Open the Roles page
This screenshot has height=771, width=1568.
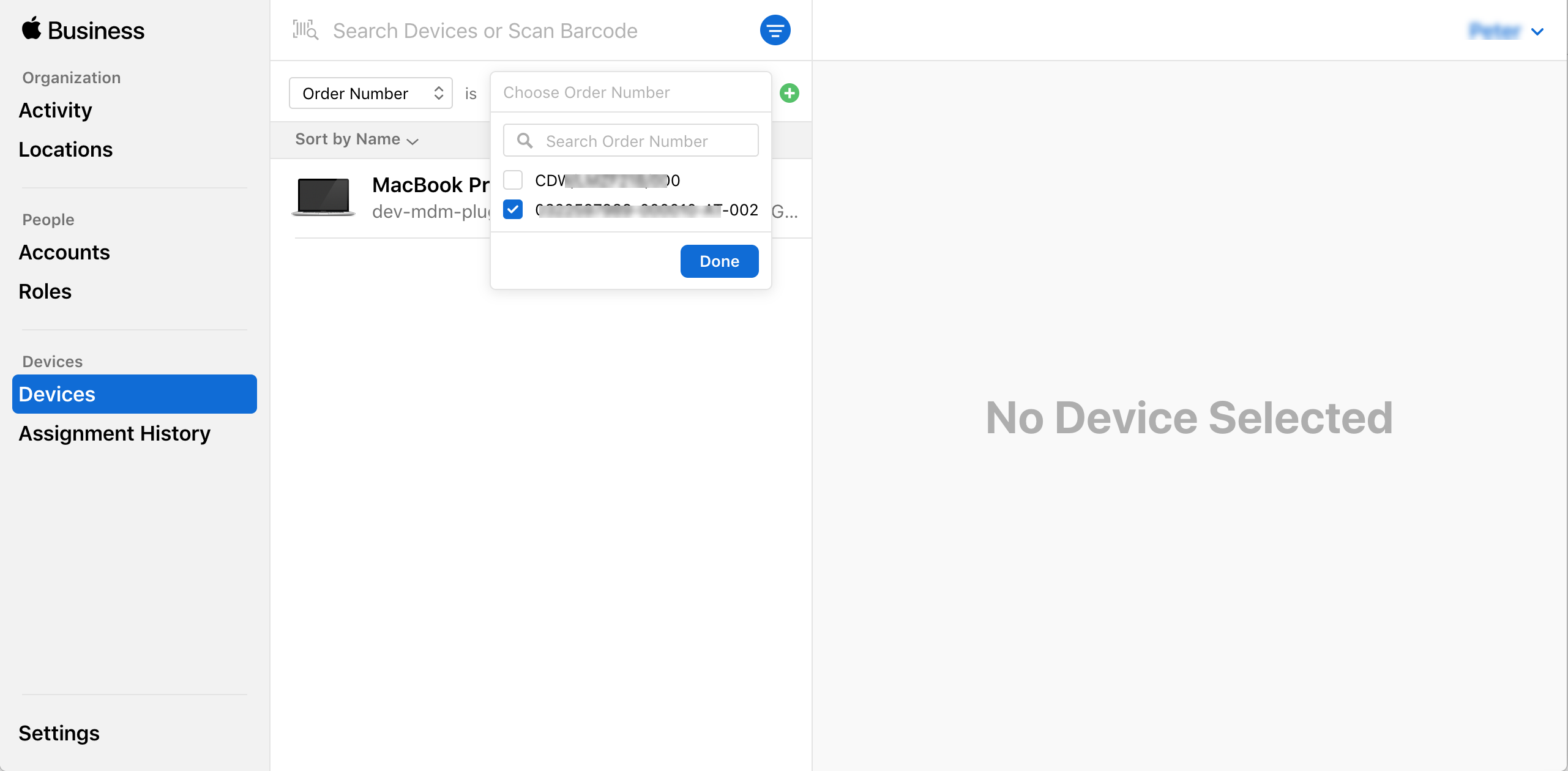tap(45, 291)
